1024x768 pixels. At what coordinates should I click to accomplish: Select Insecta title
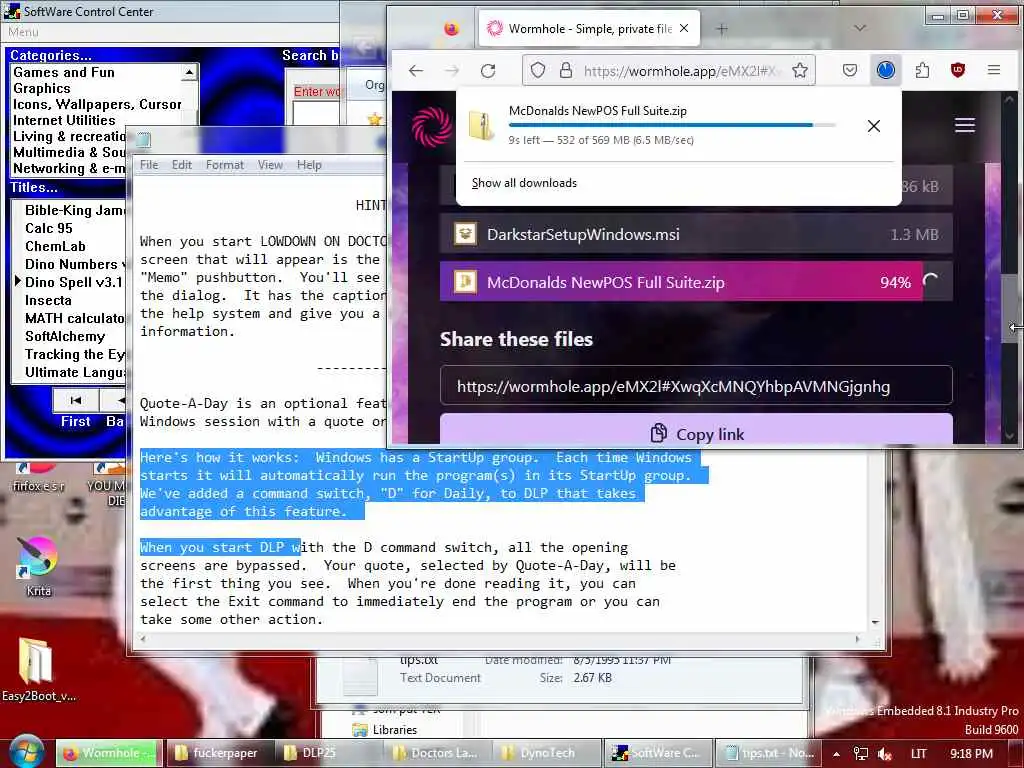coord(48,300)
